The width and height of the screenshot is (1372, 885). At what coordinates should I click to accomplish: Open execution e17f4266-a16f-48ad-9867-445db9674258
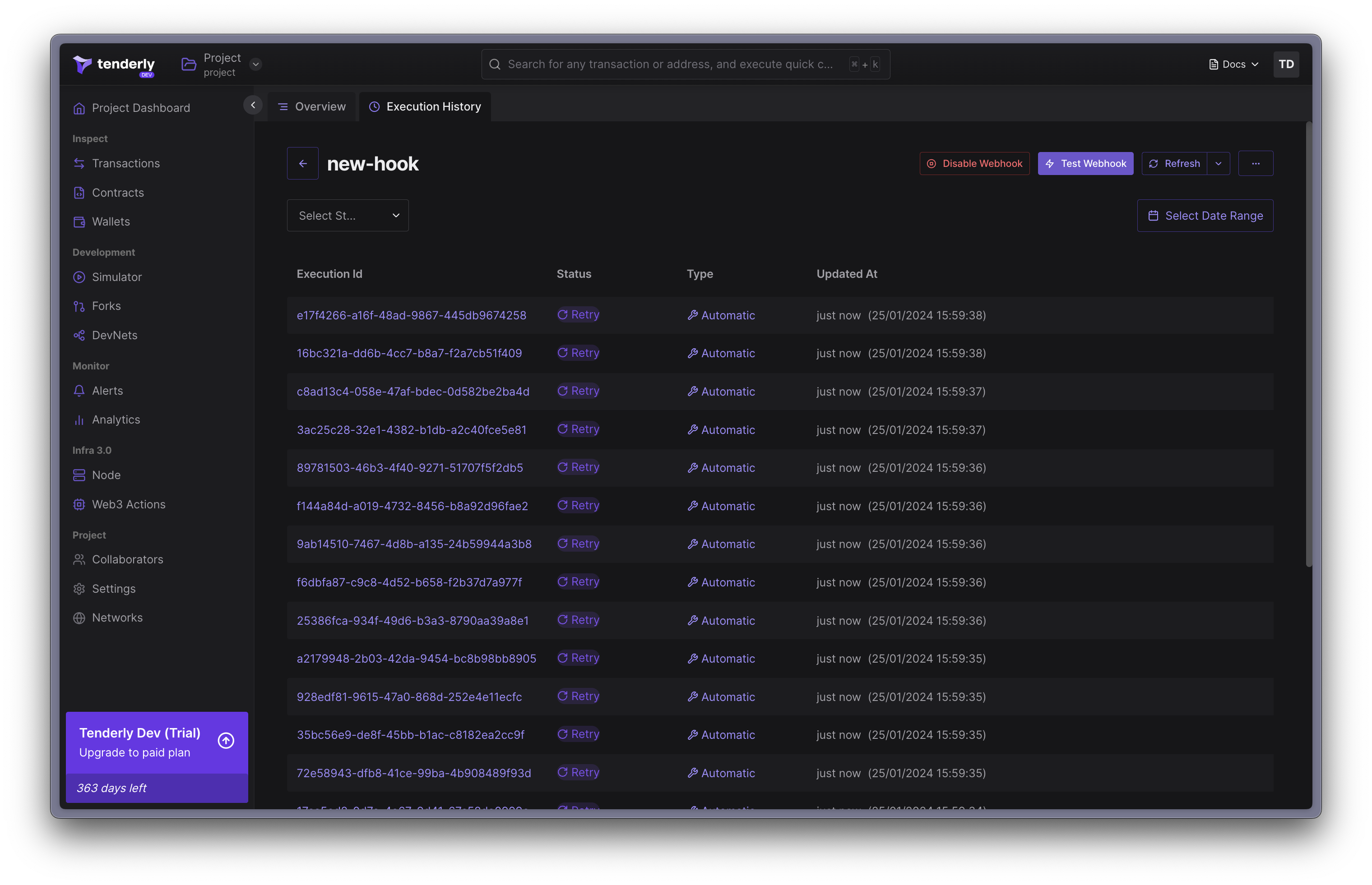(411, 315)
